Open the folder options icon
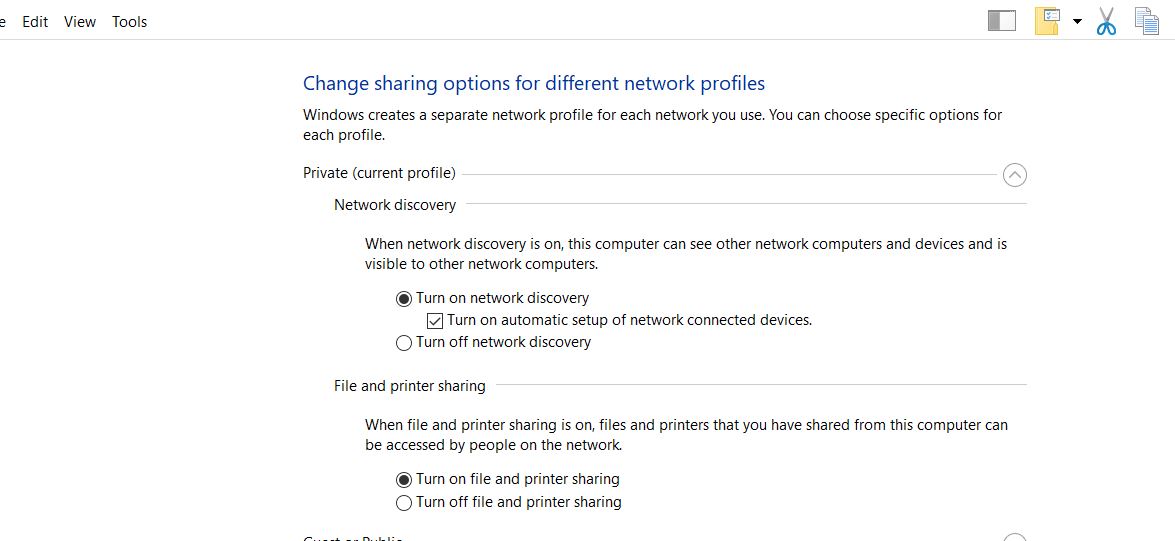1175x541 pixels. tap(1047, 22)
